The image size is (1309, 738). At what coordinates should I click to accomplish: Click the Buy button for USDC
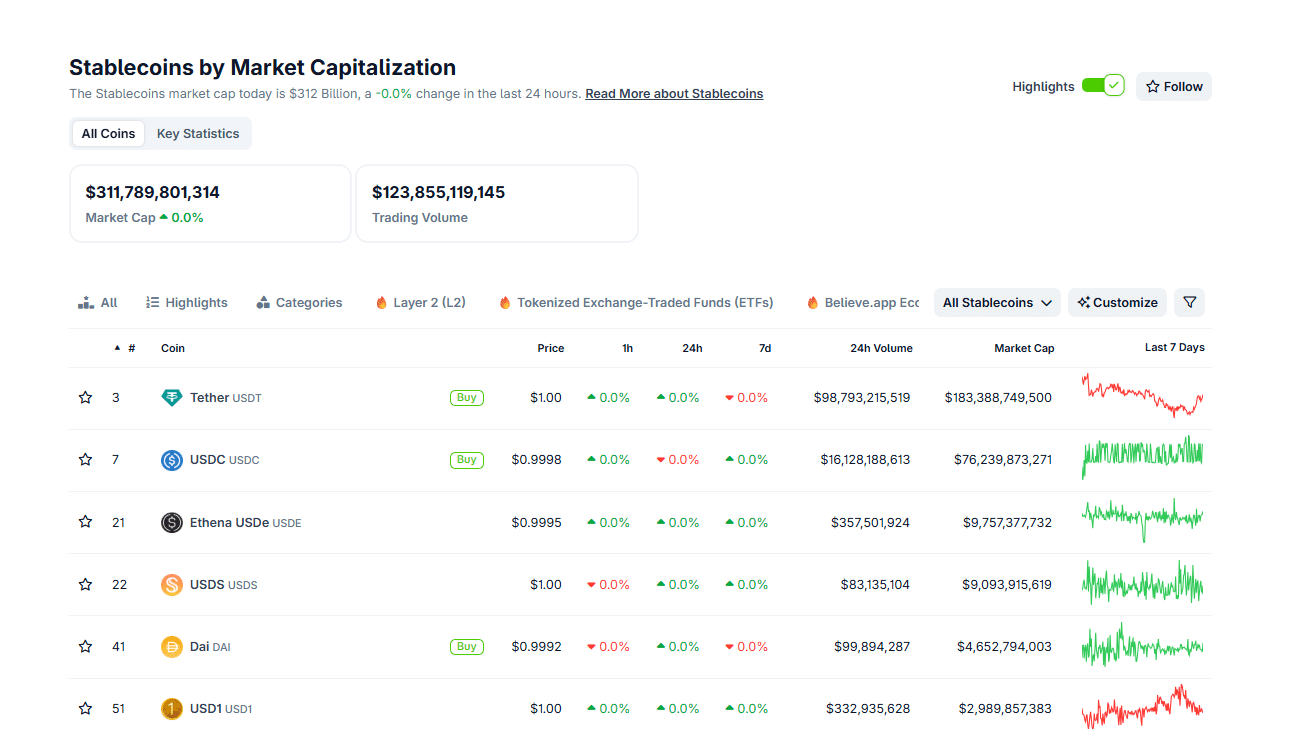[466, 459]
